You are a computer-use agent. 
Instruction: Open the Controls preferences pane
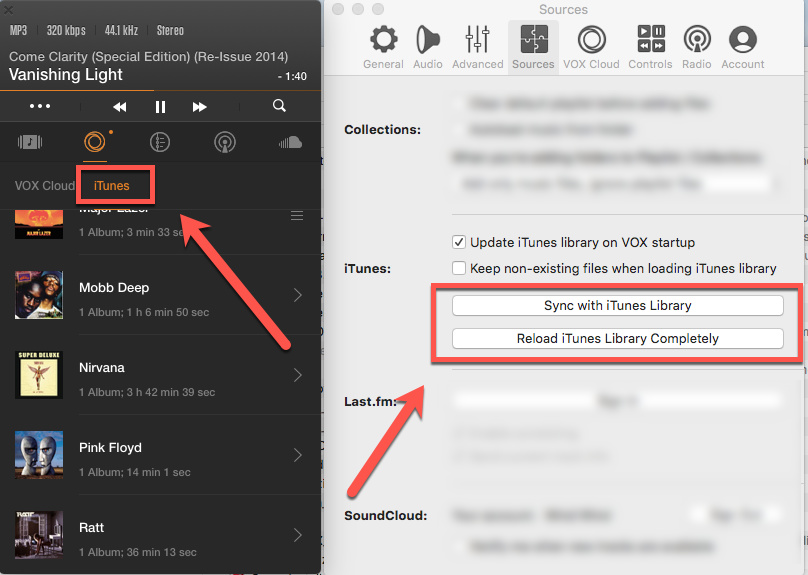(x=650, y=47)
